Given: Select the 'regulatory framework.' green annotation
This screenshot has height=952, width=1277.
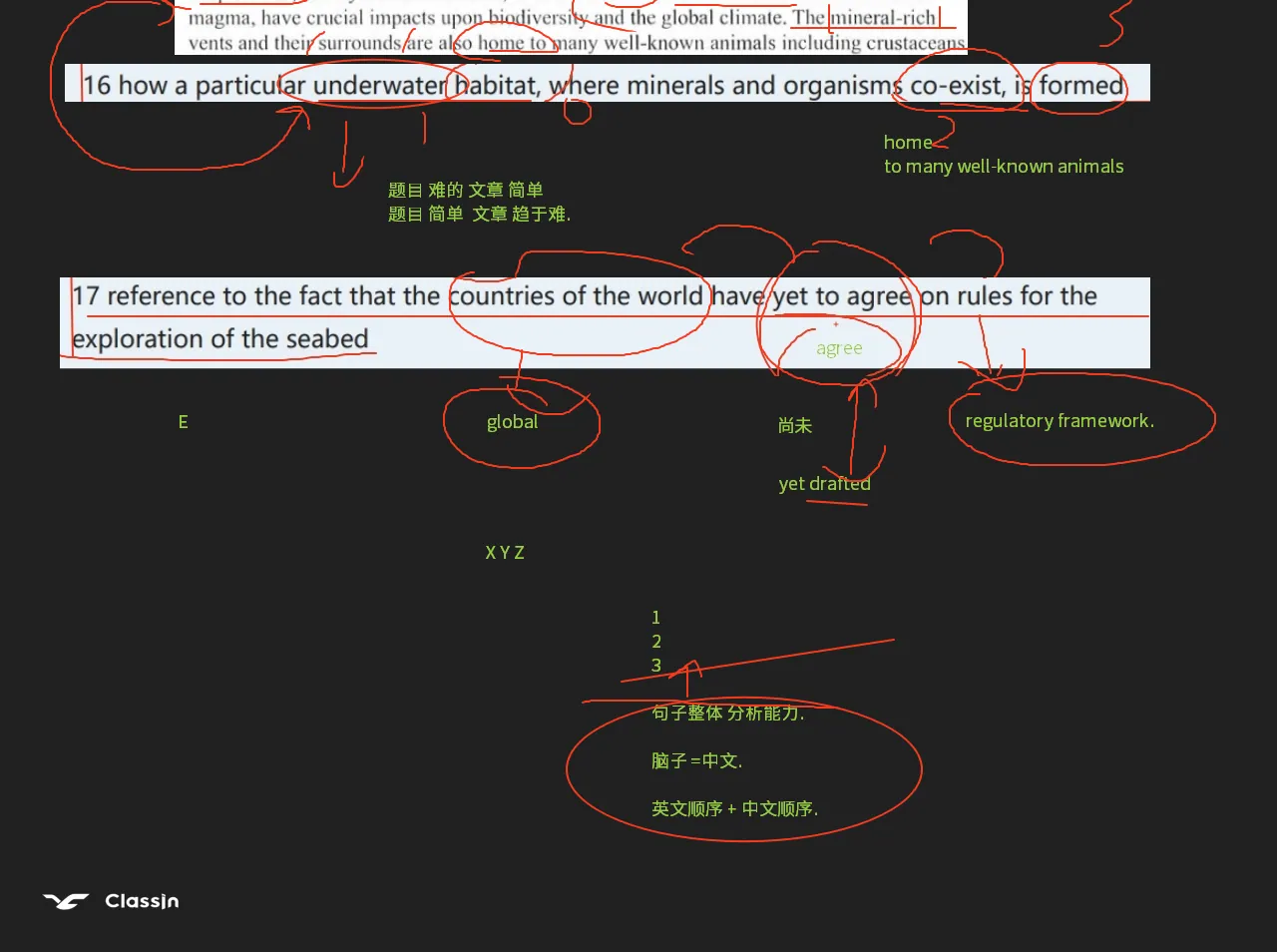Looking at the screenshot, I should click(x=1060, y=421).
